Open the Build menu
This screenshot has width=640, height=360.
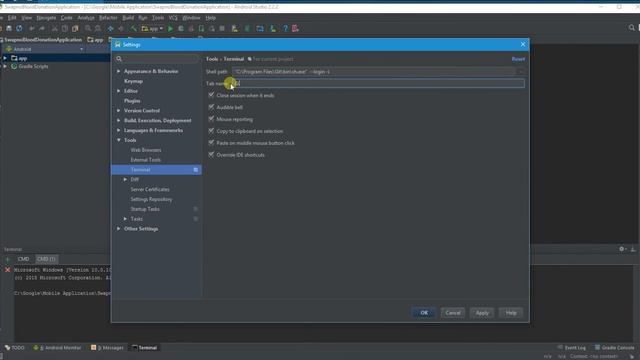tap(128, 18)
